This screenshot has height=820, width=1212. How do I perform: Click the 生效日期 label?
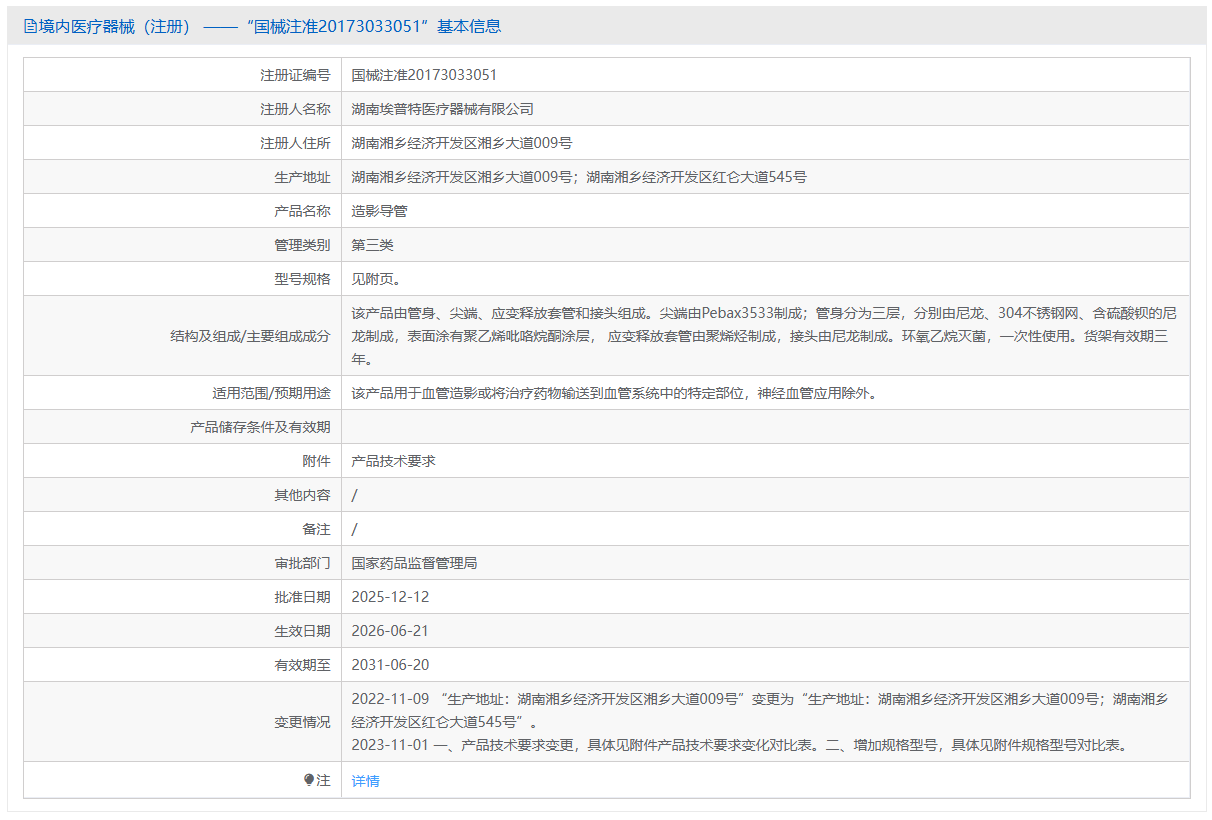[302, 631]
